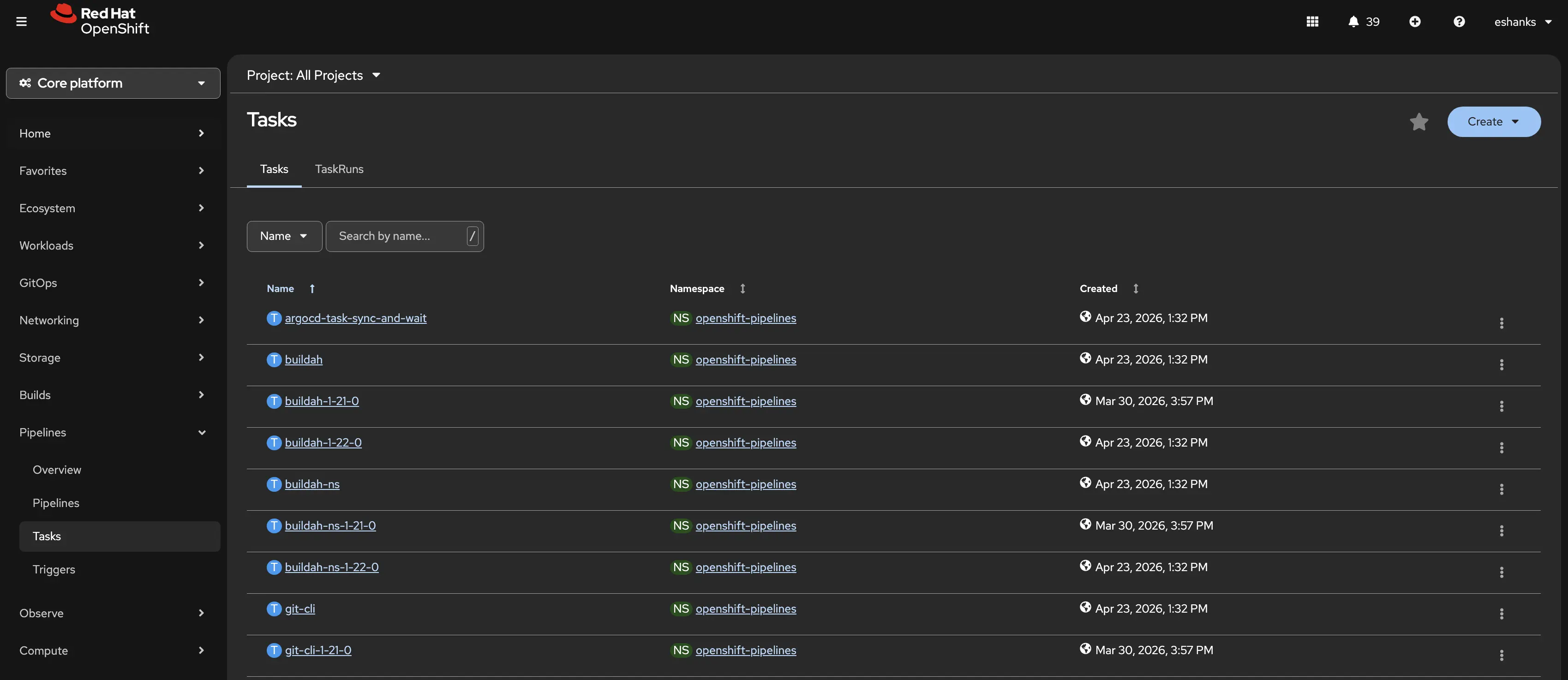
Task: Click the NS badge in git-cli row
Action: 681,609
